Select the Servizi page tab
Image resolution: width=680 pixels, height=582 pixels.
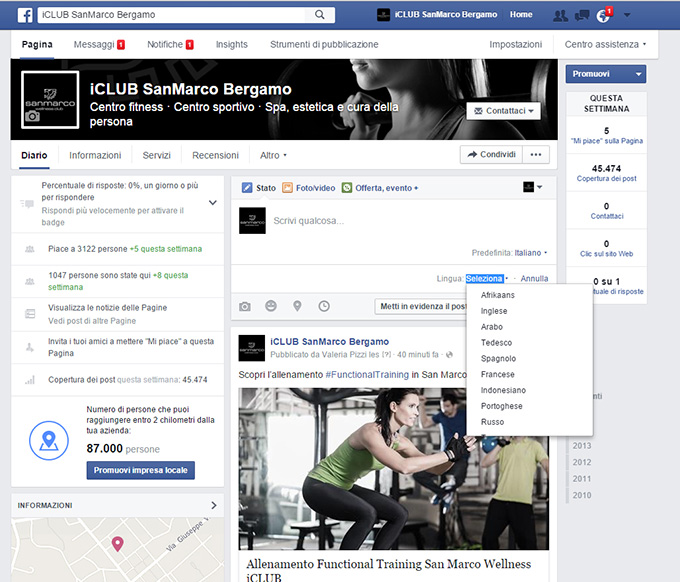(x=157, y=155)
